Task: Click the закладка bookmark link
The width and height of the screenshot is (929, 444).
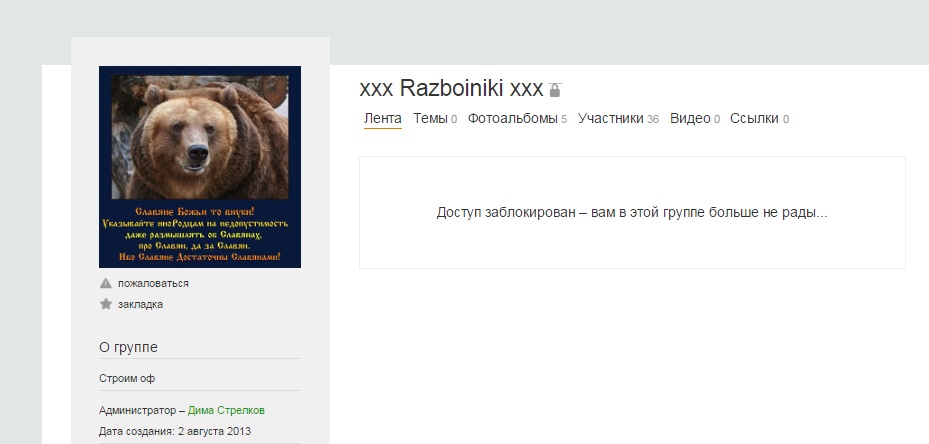Action: click(140, 305)
